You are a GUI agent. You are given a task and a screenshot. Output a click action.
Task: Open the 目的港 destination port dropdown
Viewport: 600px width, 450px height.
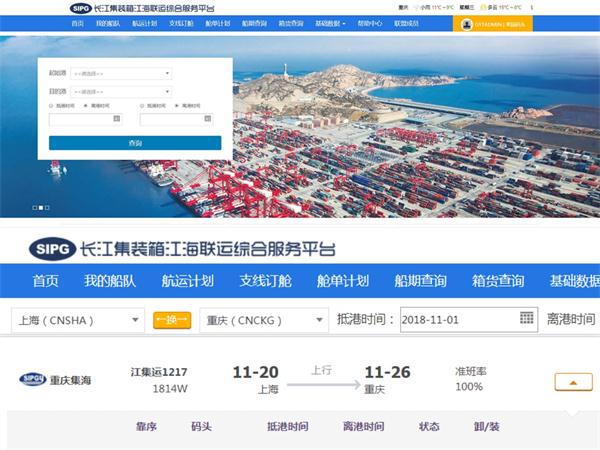tap(120, 91)
